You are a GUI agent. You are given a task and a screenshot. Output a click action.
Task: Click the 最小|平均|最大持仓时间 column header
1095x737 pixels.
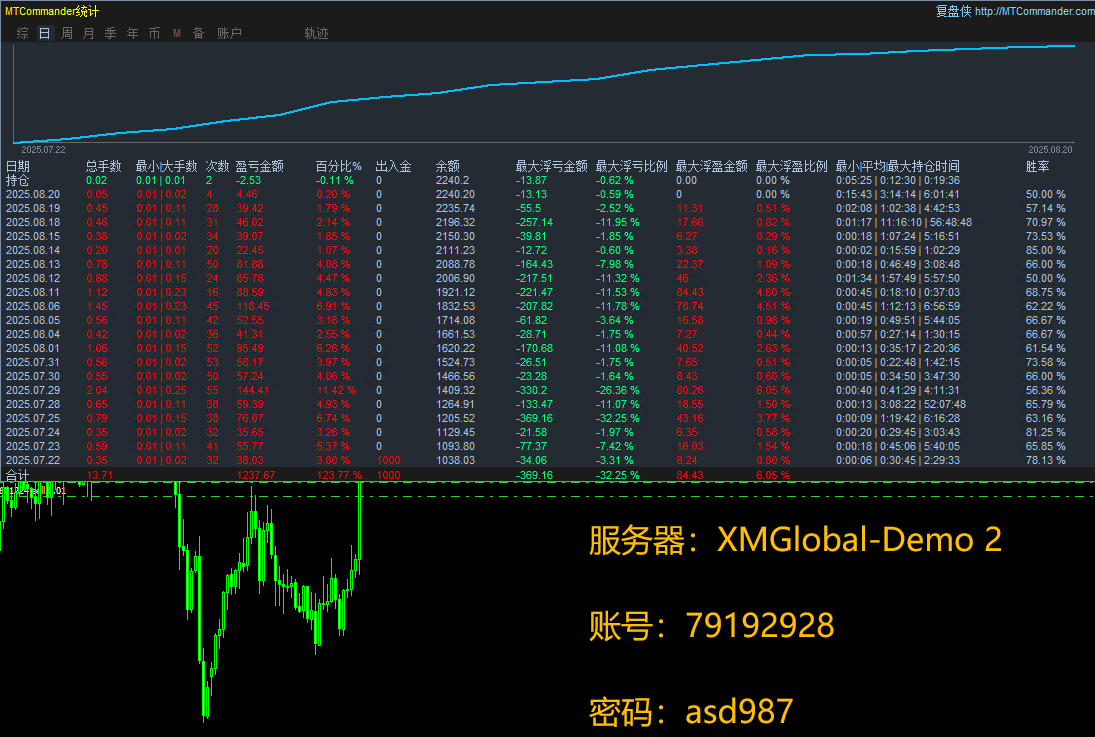[897, 166]
